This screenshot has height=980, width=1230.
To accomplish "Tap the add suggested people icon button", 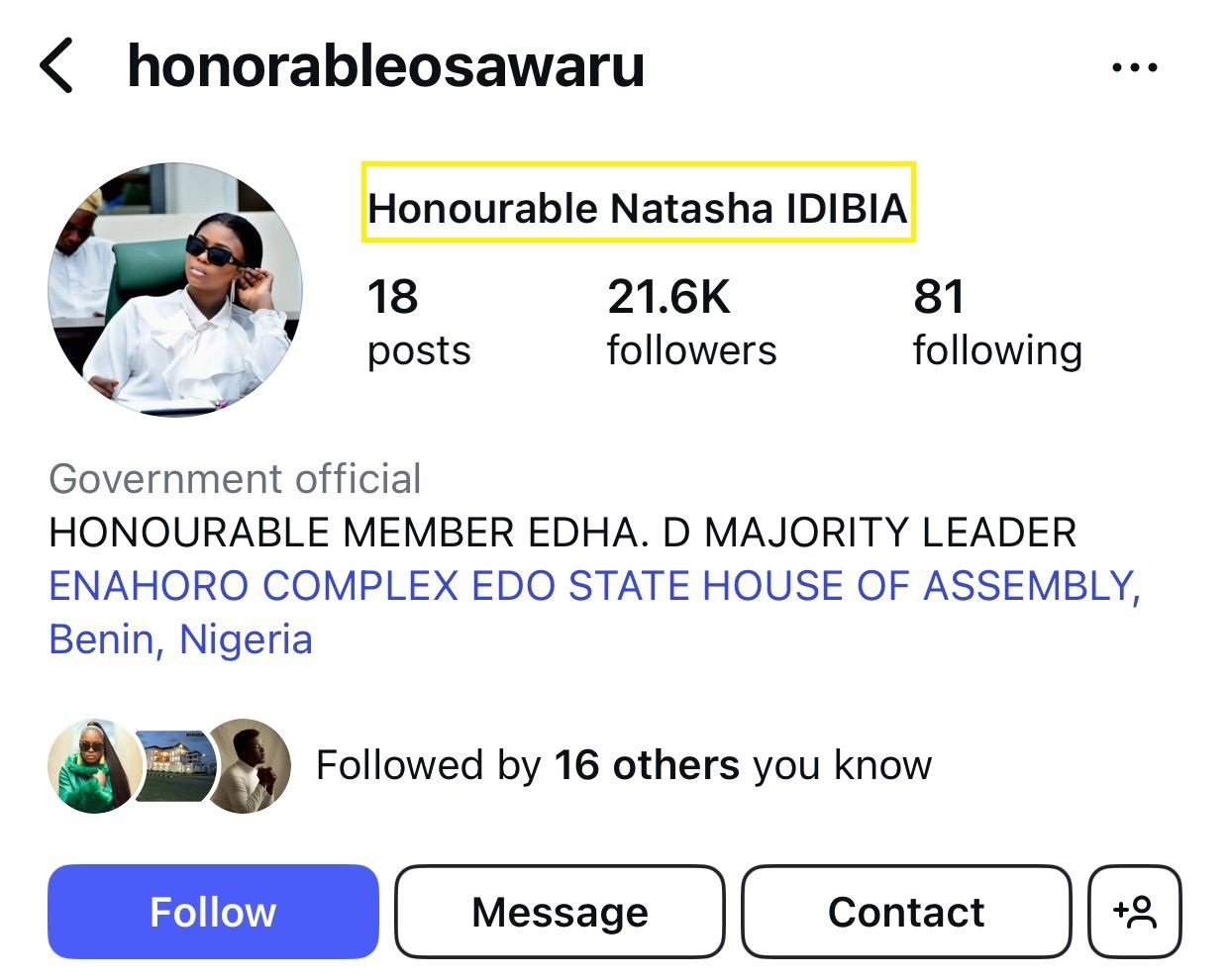I will coord(1135,912).
